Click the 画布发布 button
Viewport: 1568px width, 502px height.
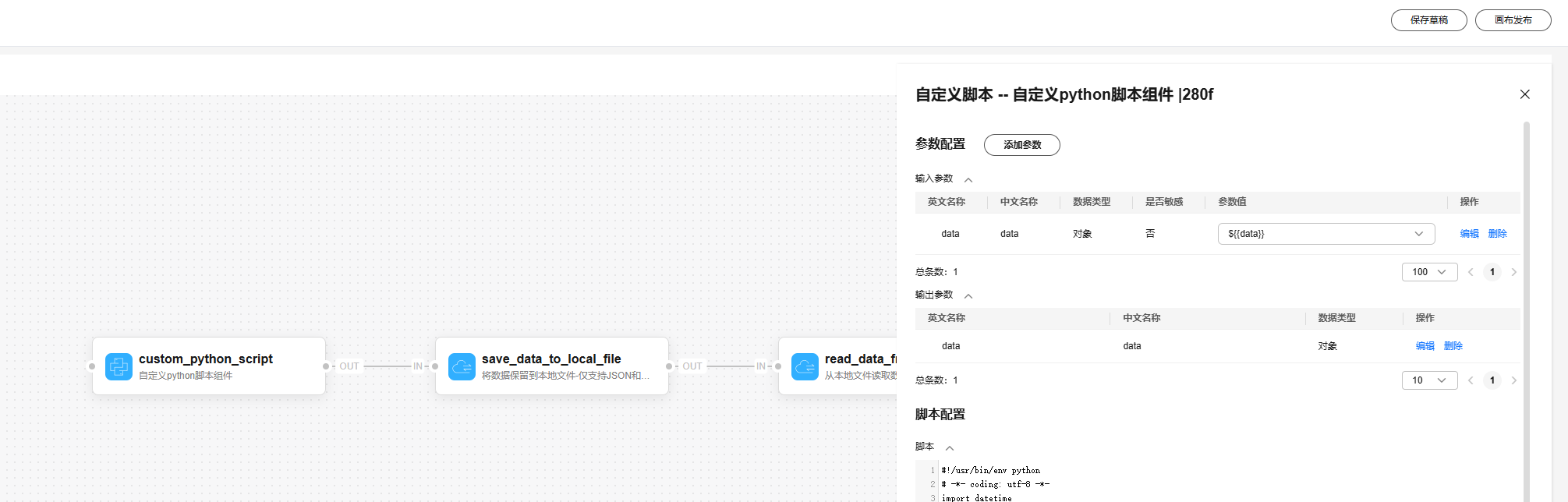1513,20
